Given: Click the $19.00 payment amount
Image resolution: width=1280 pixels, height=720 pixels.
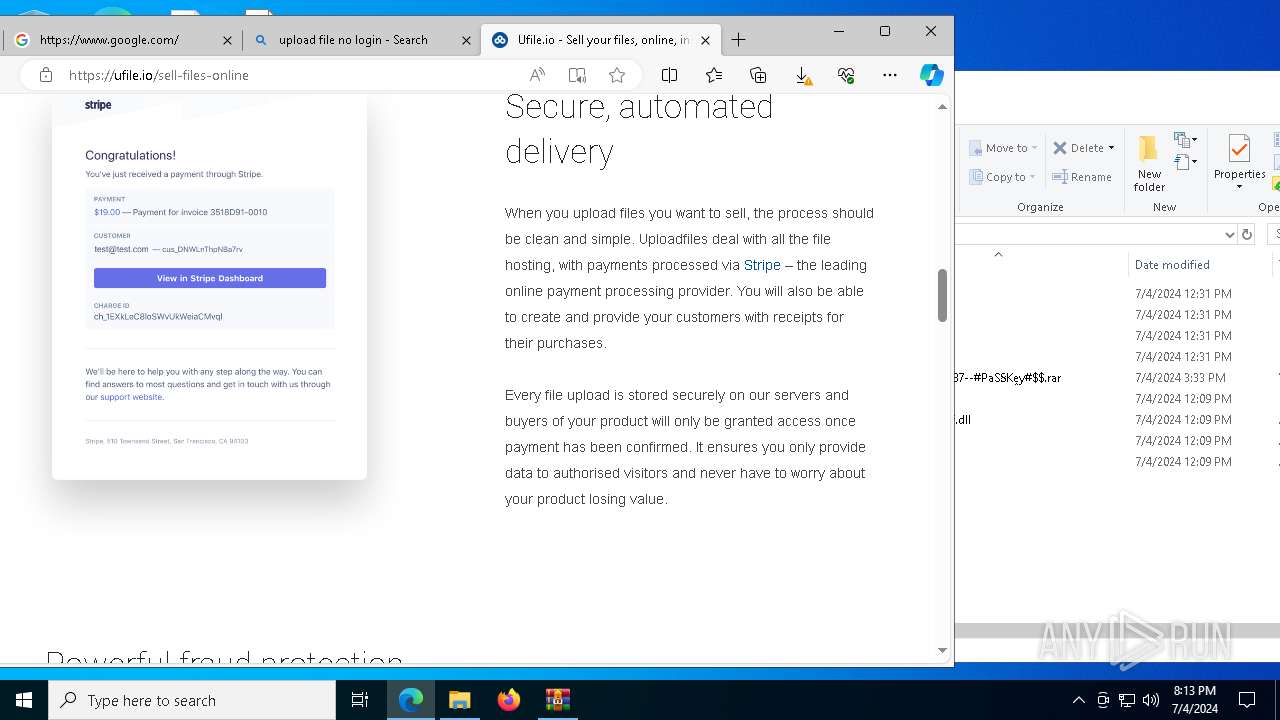Looking at the screenshot, I should (107, 212).
